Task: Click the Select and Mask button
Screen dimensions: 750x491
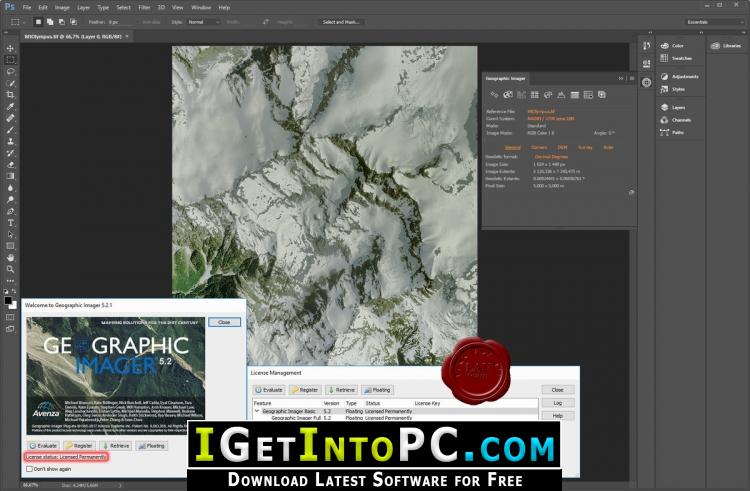Action: pos(341,22)
